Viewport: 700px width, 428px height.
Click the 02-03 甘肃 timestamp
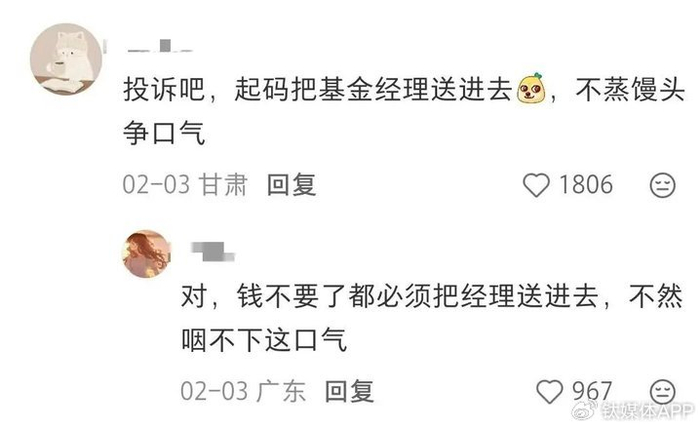tap(185, 185)
